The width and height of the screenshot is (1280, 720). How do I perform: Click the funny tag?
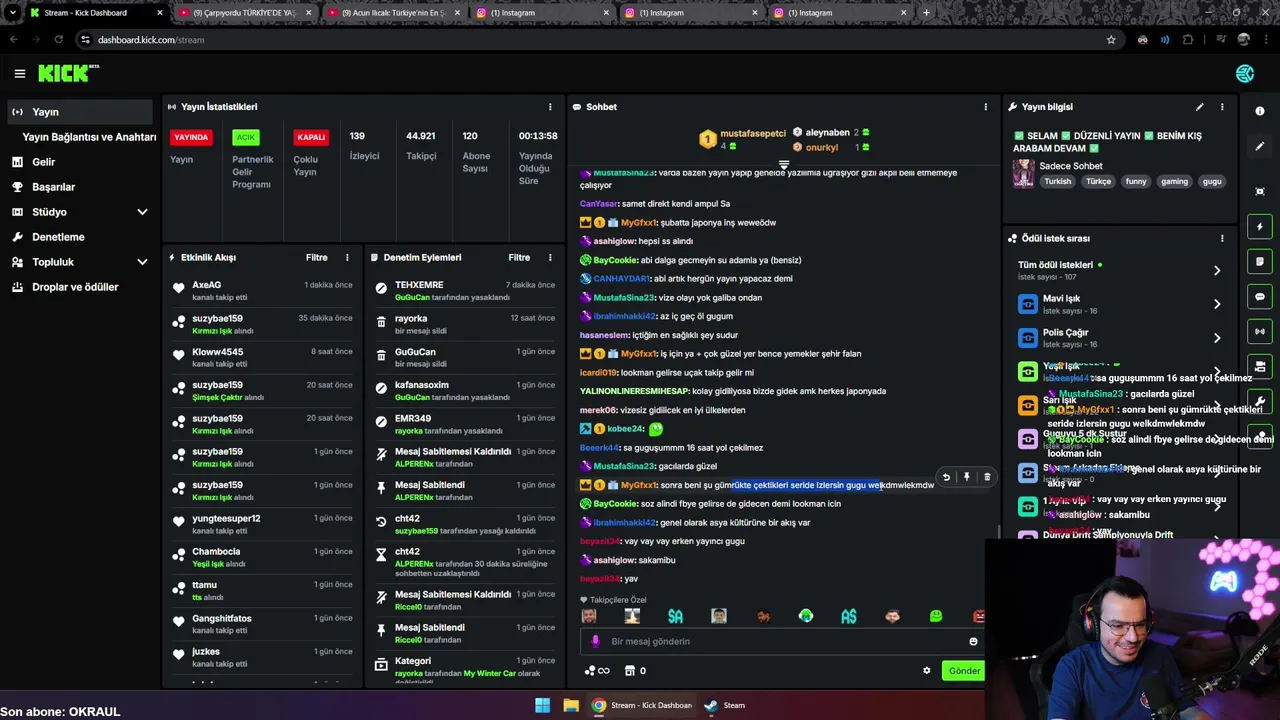point(1136,182)
